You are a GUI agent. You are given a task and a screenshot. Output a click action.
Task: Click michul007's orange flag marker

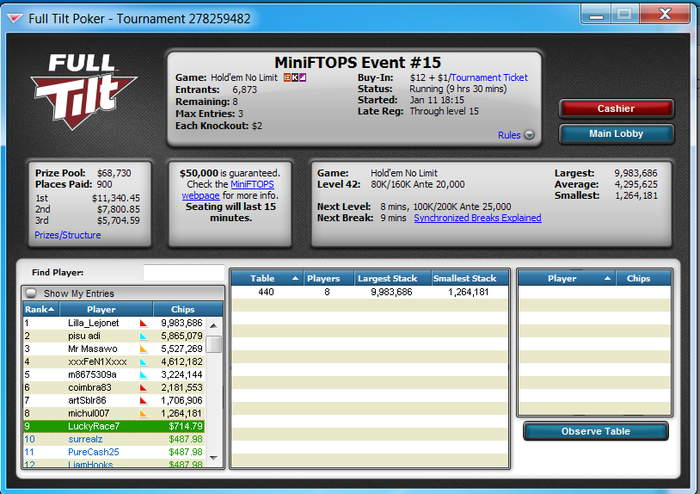point(143,414)
